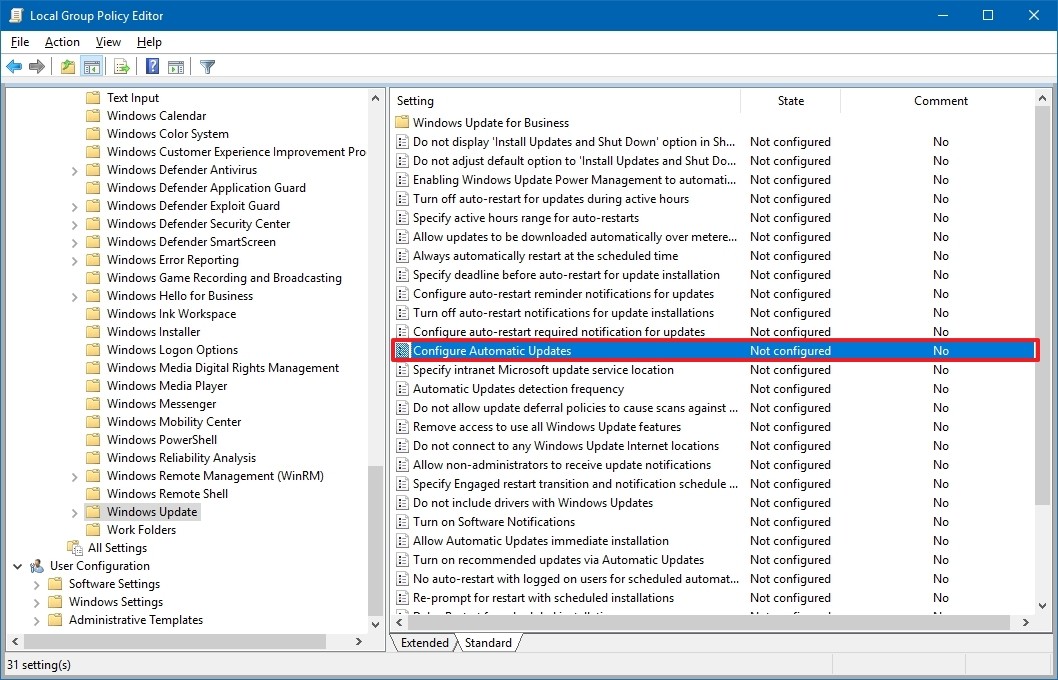Select 'Remove access to use all Windows Update features'
This screenshot has height=680, width=1058.
click(x=547, y=427)
